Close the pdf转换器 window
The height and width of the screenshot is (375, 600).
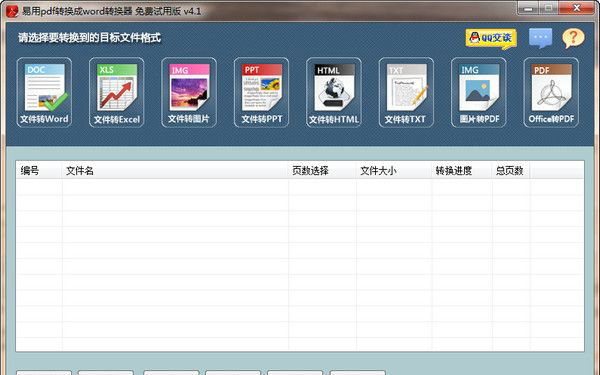click(x=576, y=8)
